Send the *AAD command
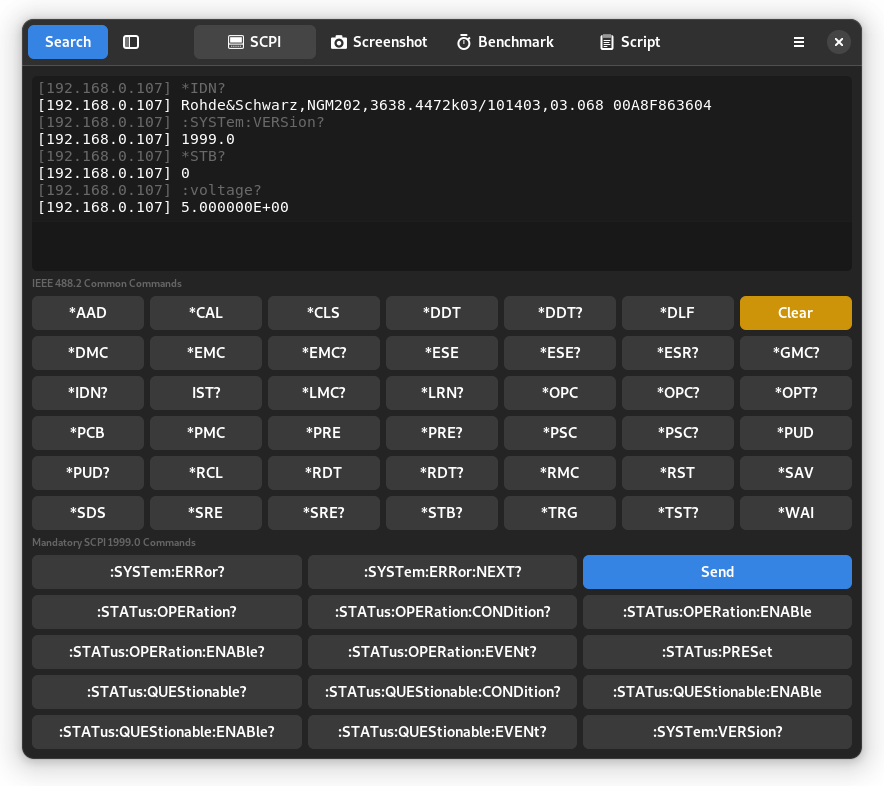Viewport: 884px width, 786px height. coord(88,313)
